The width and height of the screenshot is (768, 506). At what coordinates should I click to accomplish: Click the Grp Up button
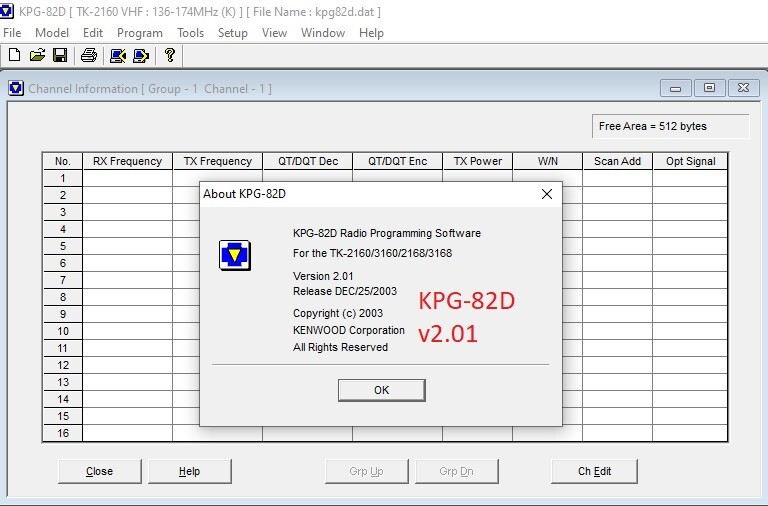[x=366, y=471]
